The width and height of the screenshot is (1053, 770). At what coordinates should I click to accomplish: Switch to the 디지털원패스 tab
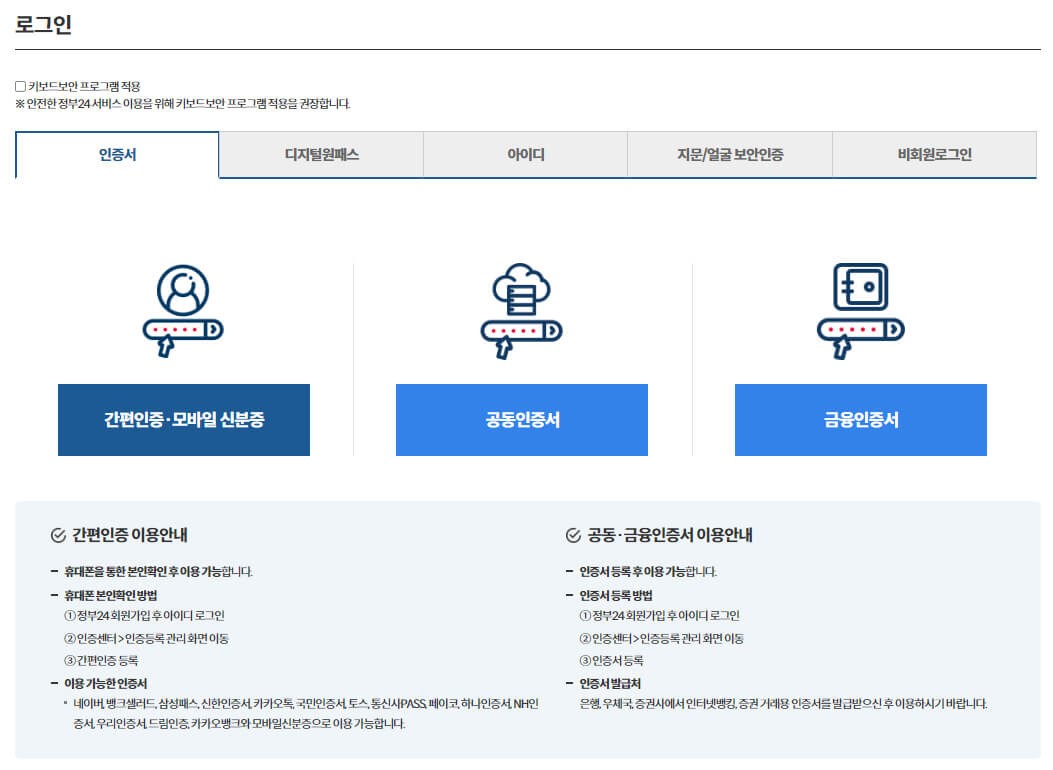tap(320, 154)
